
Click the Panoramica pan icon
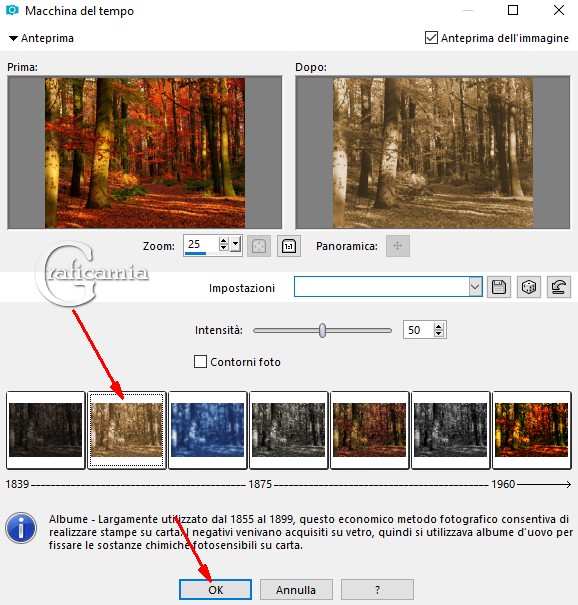tap(398, 245)
